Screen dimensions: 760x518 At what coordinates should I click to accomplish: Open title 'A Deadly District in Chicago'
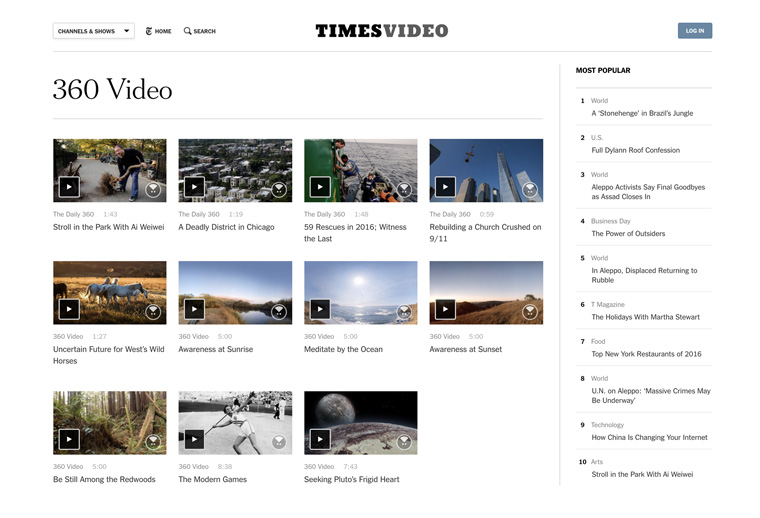(x=226, y=227)
